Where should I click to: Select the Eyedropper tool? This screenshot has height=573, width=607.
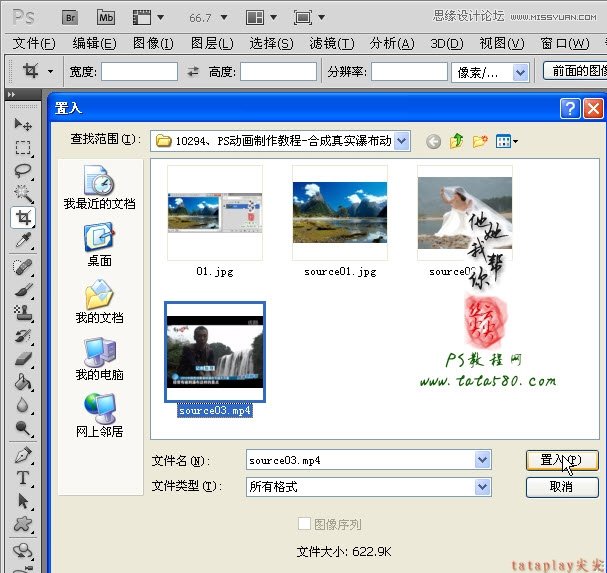click(23, 240)
